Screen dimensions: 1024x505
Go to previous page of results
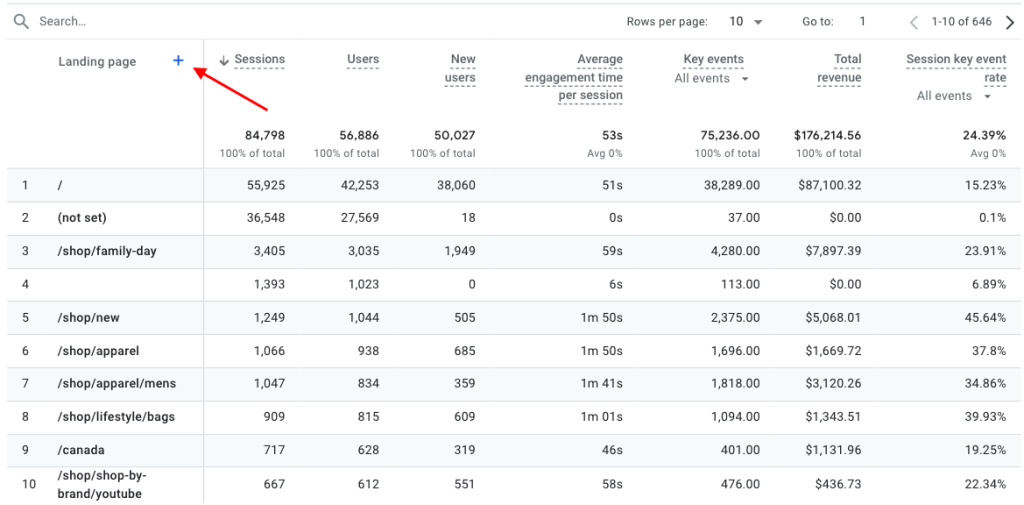[x=914, y=22]
